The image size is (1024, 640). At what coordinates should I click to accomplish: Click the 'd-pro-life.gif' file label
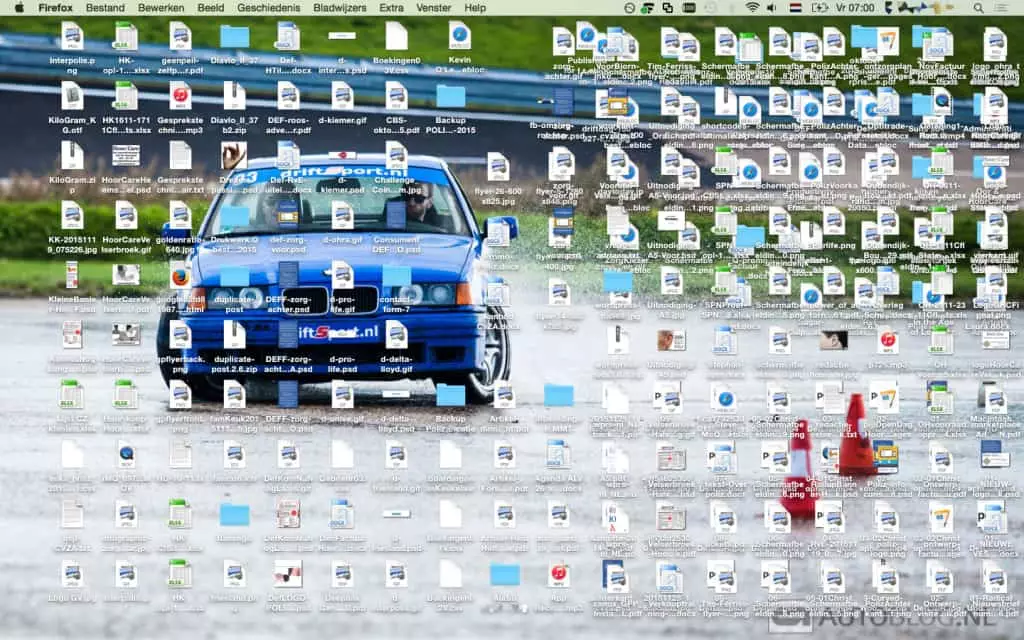pyautogui.click(x=342, y=304)
